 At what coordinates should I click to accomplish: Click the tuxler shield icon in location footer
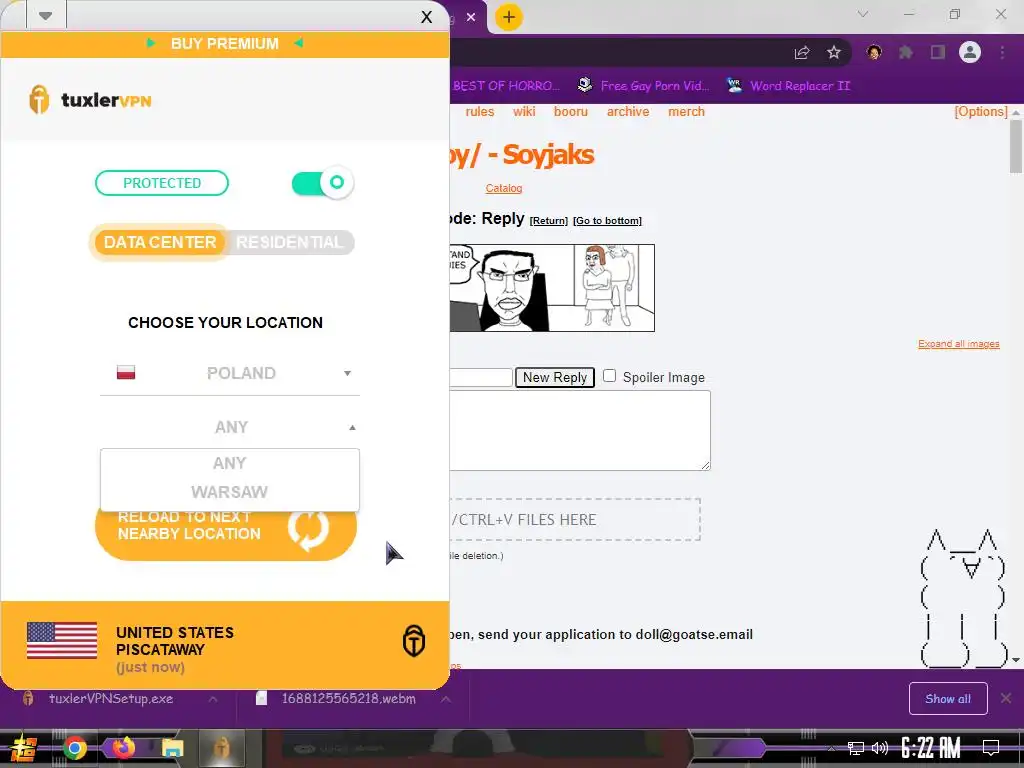(x=413, y=640)
